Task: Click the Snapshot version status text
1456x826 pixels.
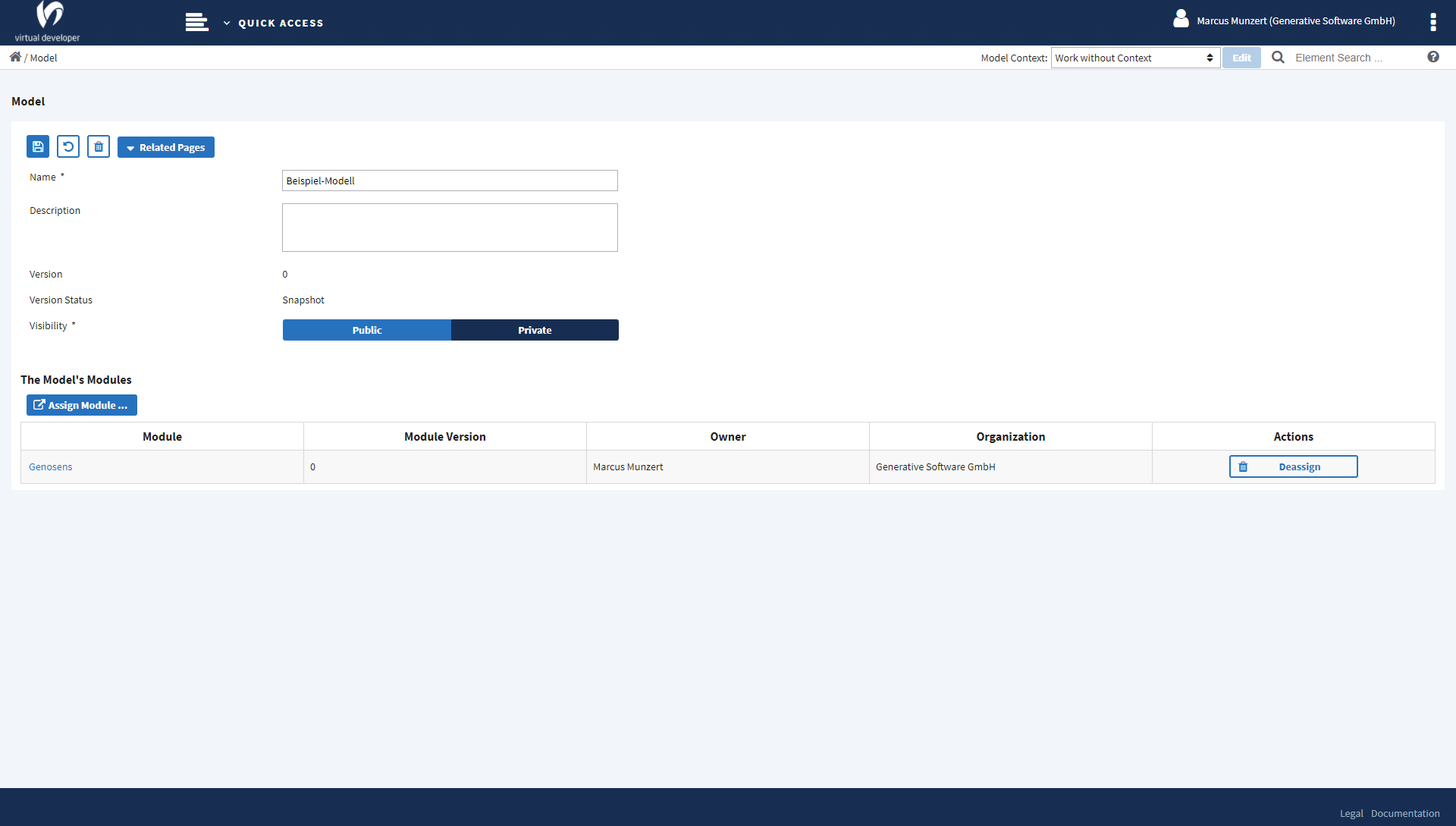Action: pyautogui.click(x=303, y=300)
